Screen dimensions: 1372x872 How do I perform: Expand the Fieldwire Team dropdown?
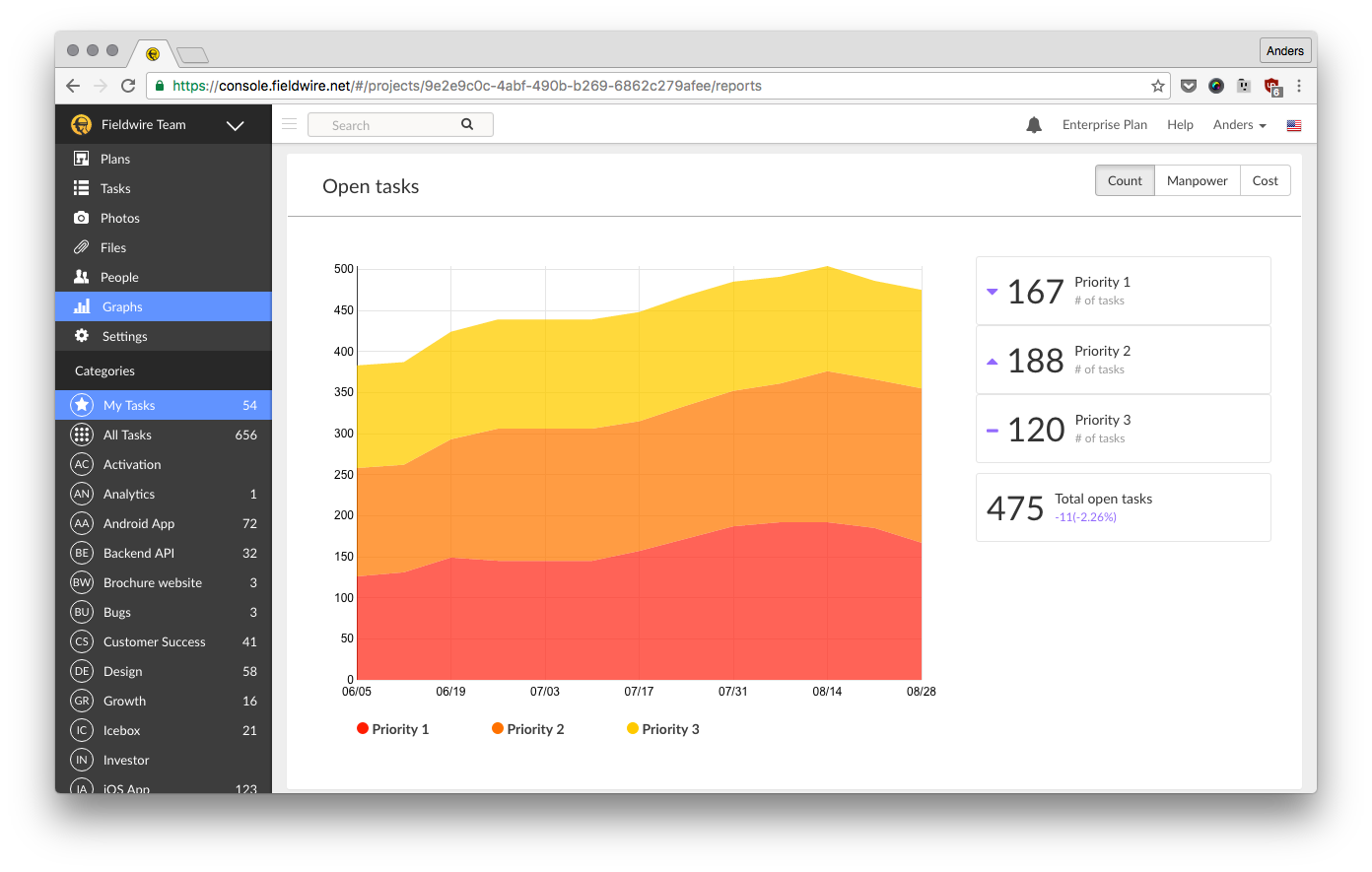coord(235,125)
